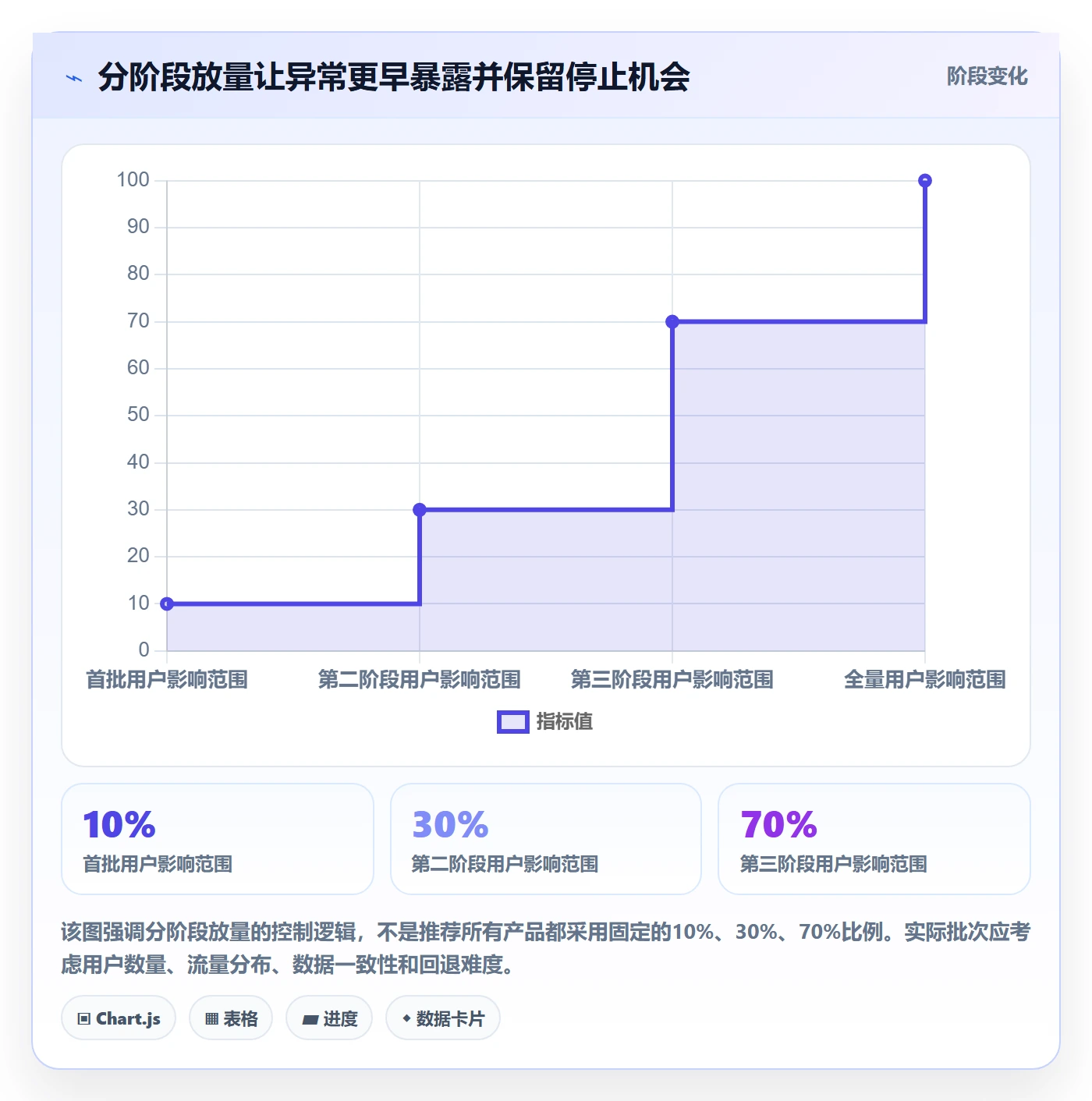Click the chart title 分阶段放量让异常更早暴露并保留停止机会
Screen dimensions: 1092x1101
coord(394,77)
